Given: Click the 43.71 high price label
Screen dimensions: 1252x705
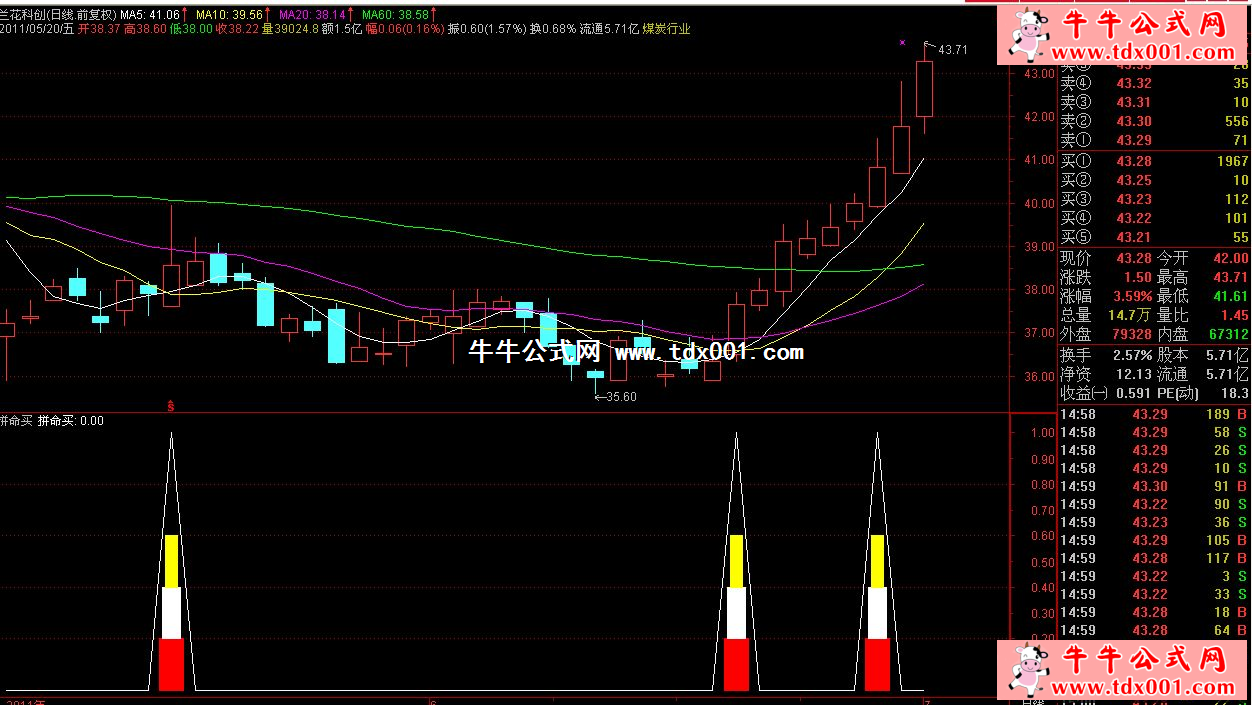Looking at the screenshot, I should click(952, 50).
